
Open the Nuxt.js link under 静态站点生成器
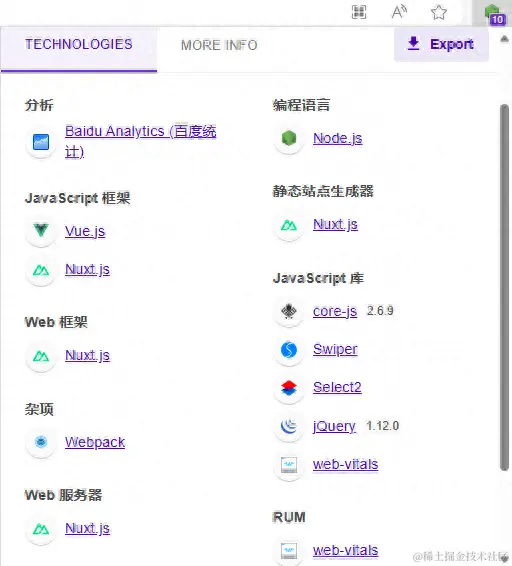coord(335,225)
